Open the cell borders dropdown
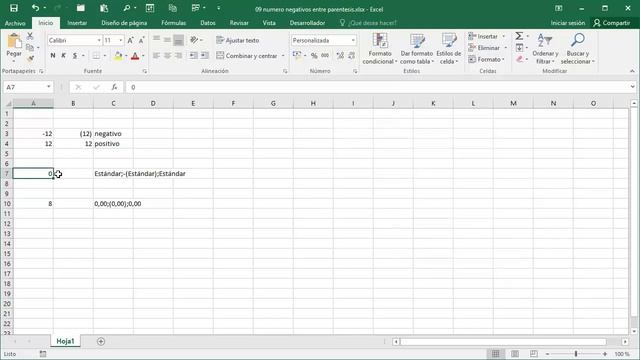 [104, 56]
